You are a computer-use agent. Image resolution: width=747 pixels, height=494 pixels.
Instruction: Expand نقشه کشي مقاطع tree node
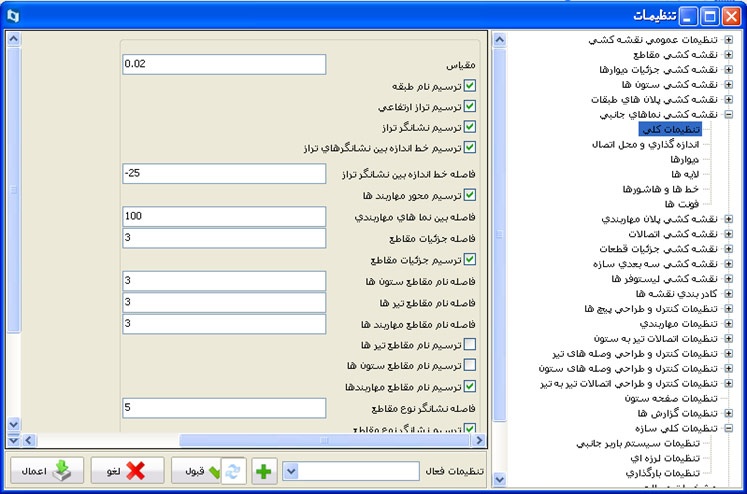[729, 54]
